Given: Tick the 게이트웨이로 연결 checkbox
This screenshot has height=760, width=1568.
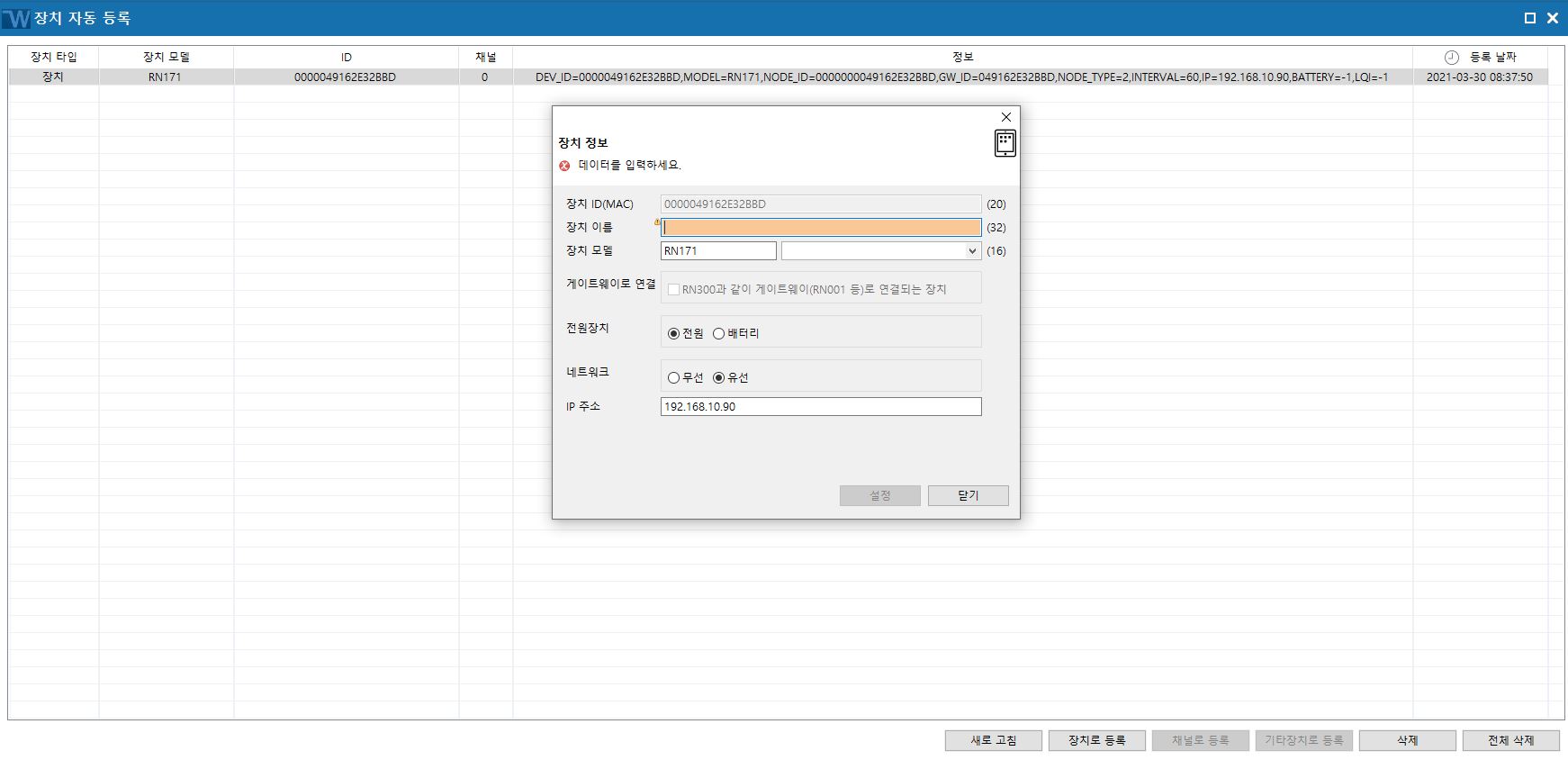Looking at the screenshot, I should tap(673, 289).
